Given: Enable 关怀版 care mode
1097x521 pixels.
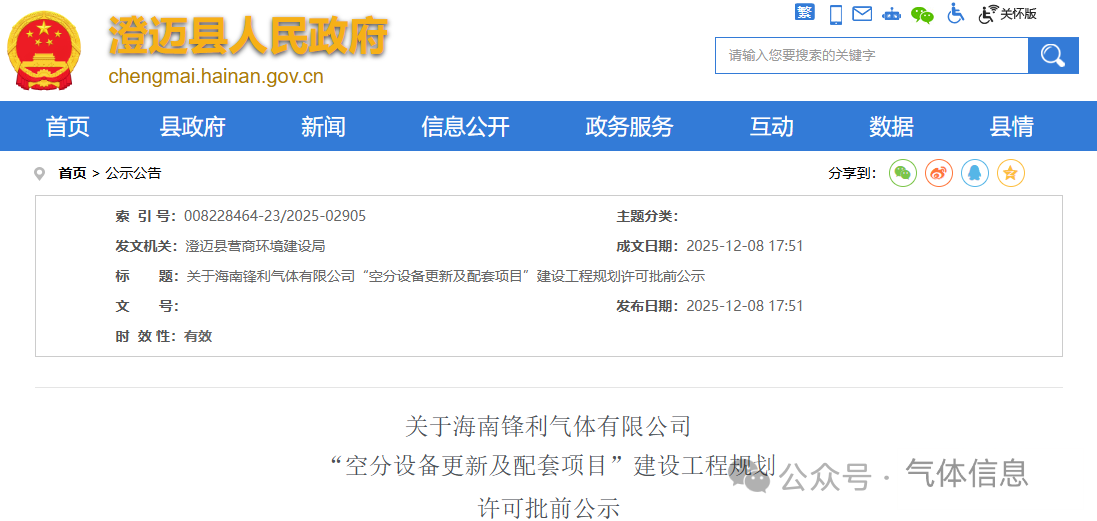Looking at the screenshot, I should (x=1008, y=14).
